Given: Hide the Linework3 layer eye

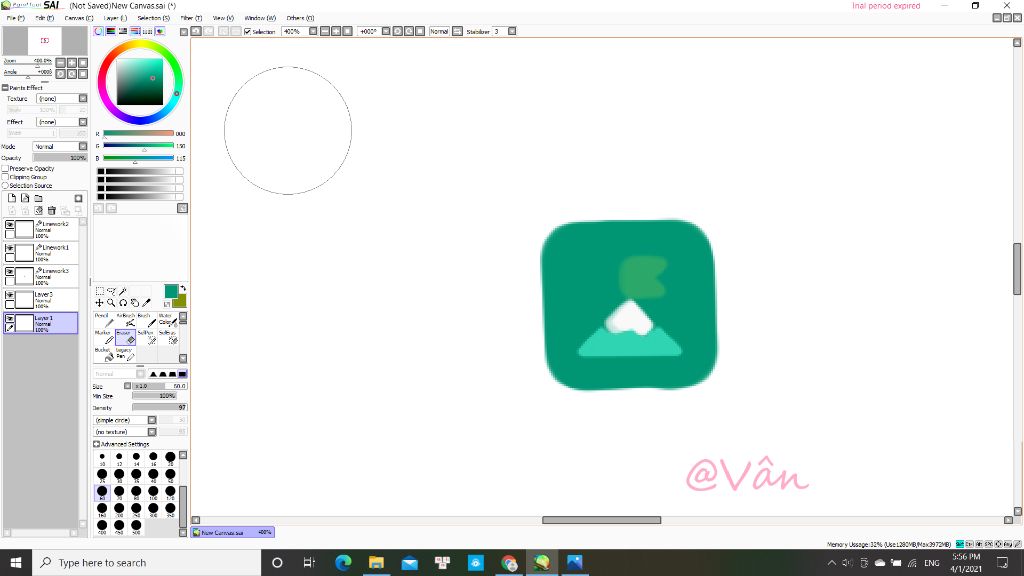Looking at the screenshot, I should pyautogui.click(x=10, y=272).
